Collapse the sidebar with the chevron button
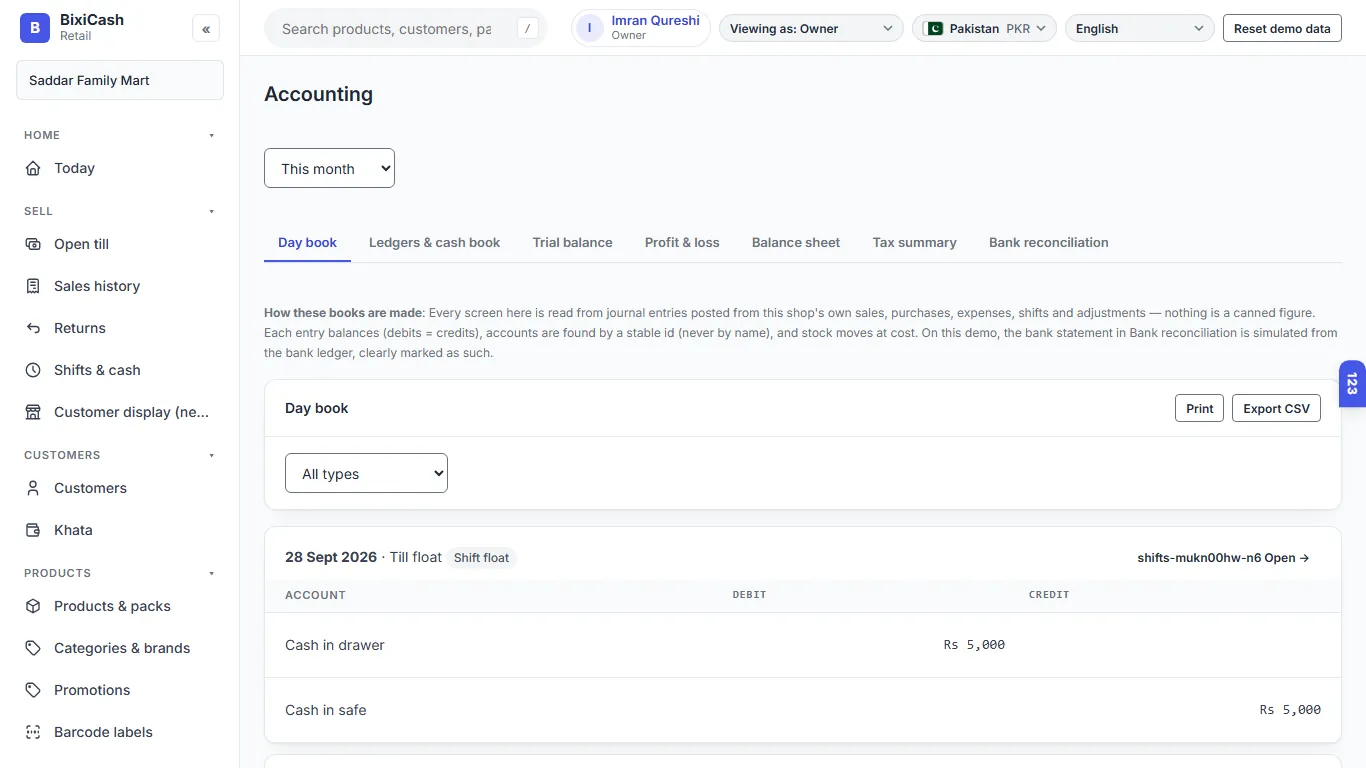This screenshot has width=1366, height=768. [206, 29]
